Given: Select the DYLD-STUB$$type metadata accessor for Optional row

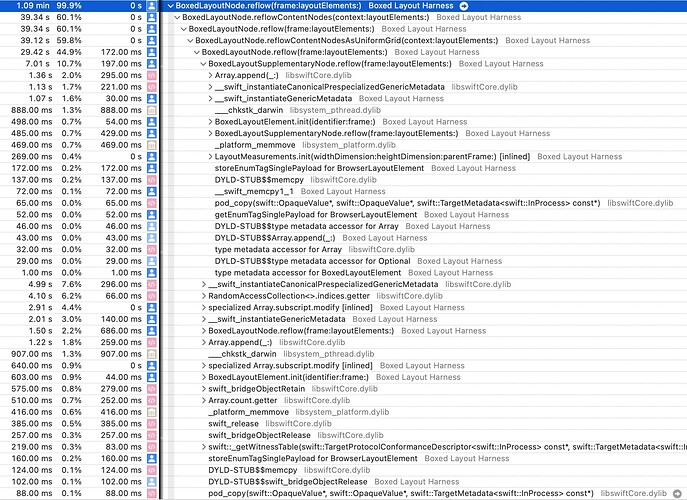Looking at the screenshot, I should (344, 261).
